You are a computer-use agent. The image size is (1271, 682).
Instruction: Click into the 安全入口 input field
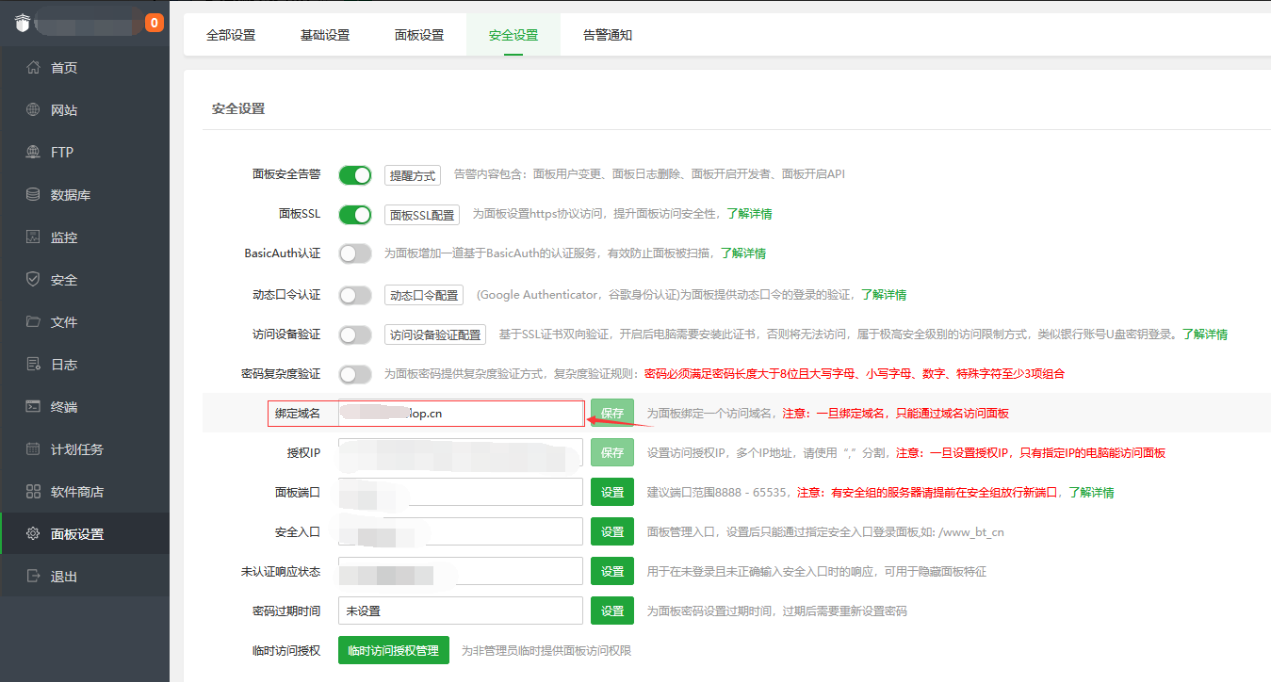460,532
